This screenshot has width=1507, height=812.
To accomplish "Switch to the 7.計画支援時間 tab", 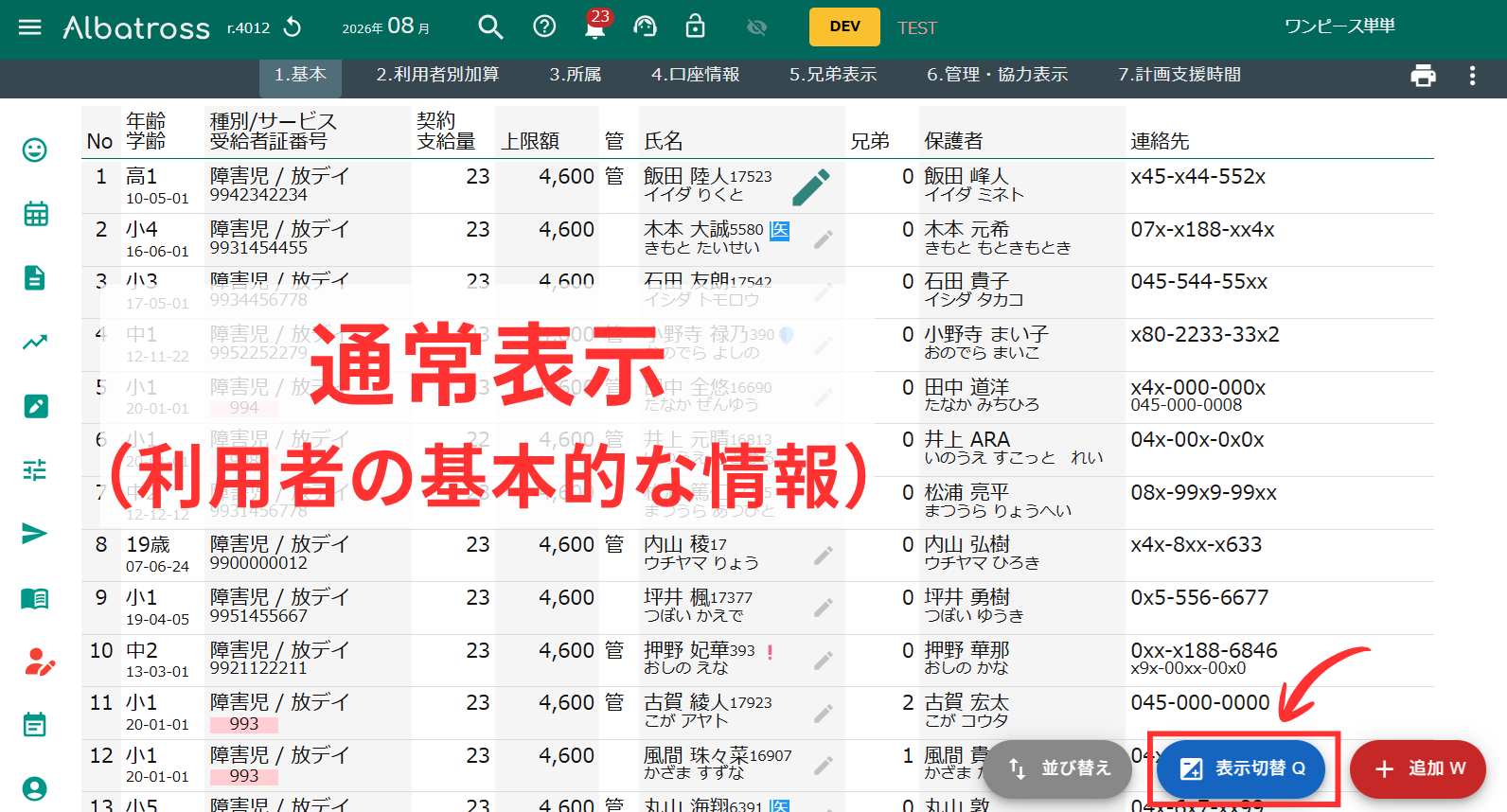I will [x=1179, y=75].
